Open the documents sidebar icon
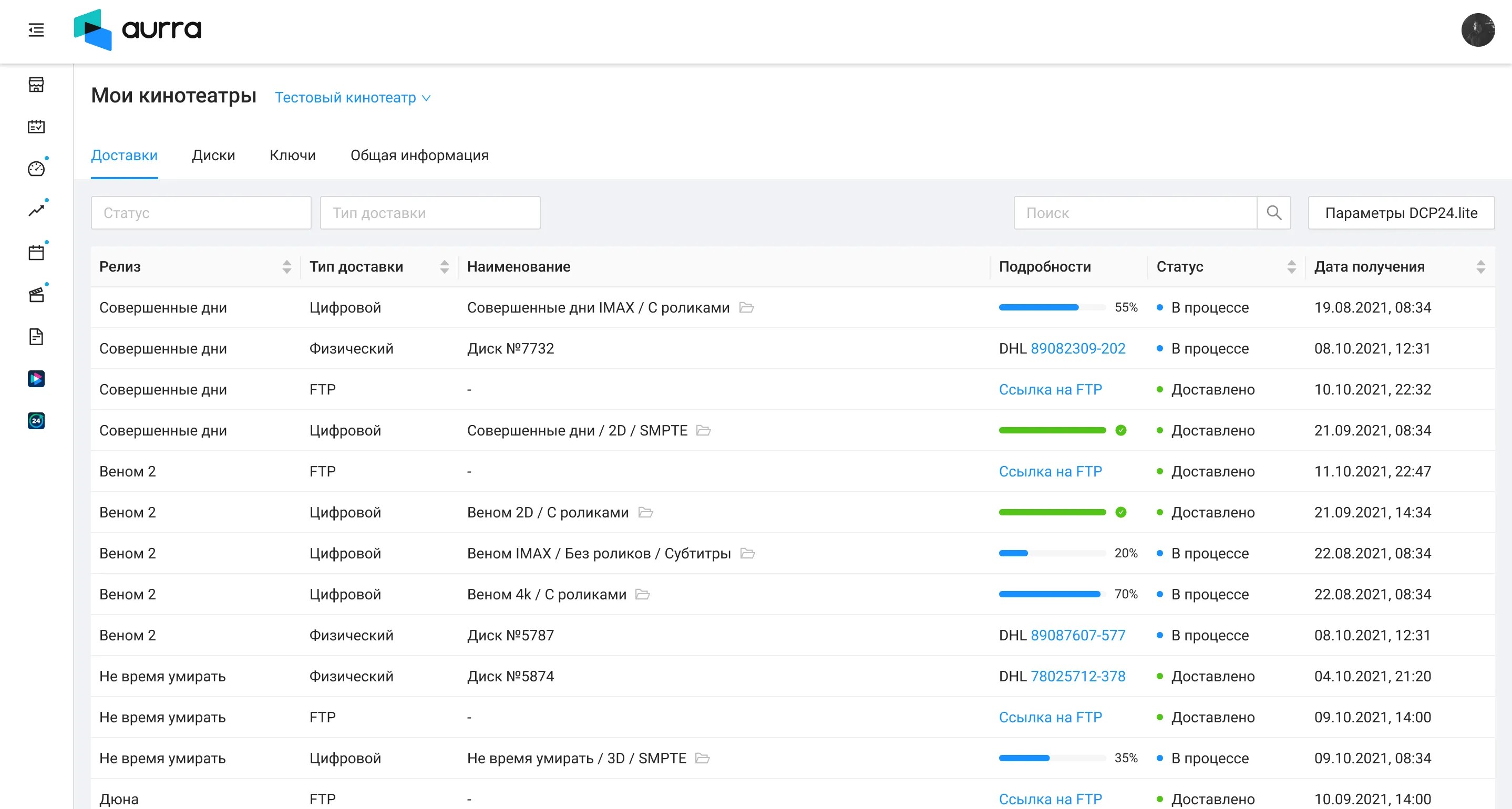1512x809 pixels. pyautogui.click(x=36, y=337)
